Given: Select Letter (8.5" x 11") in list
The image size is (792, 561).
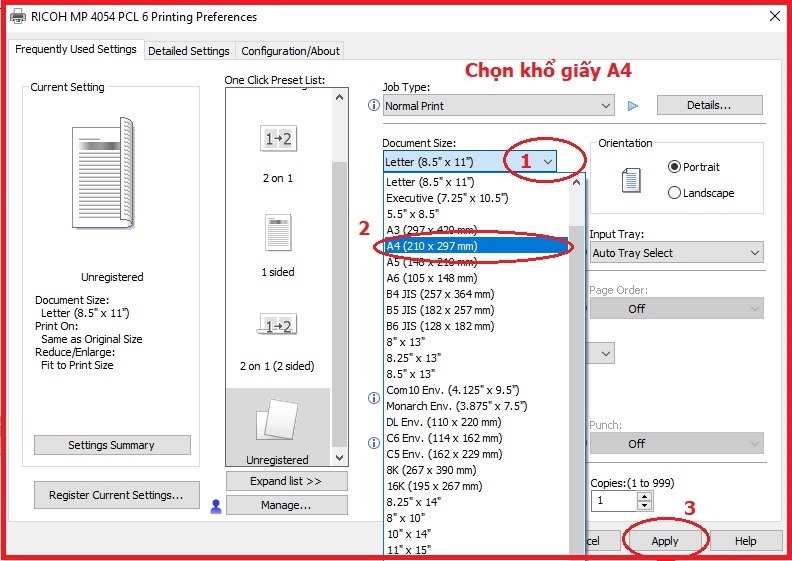Looking at the screenshot, I should click(x=476, y=182).
